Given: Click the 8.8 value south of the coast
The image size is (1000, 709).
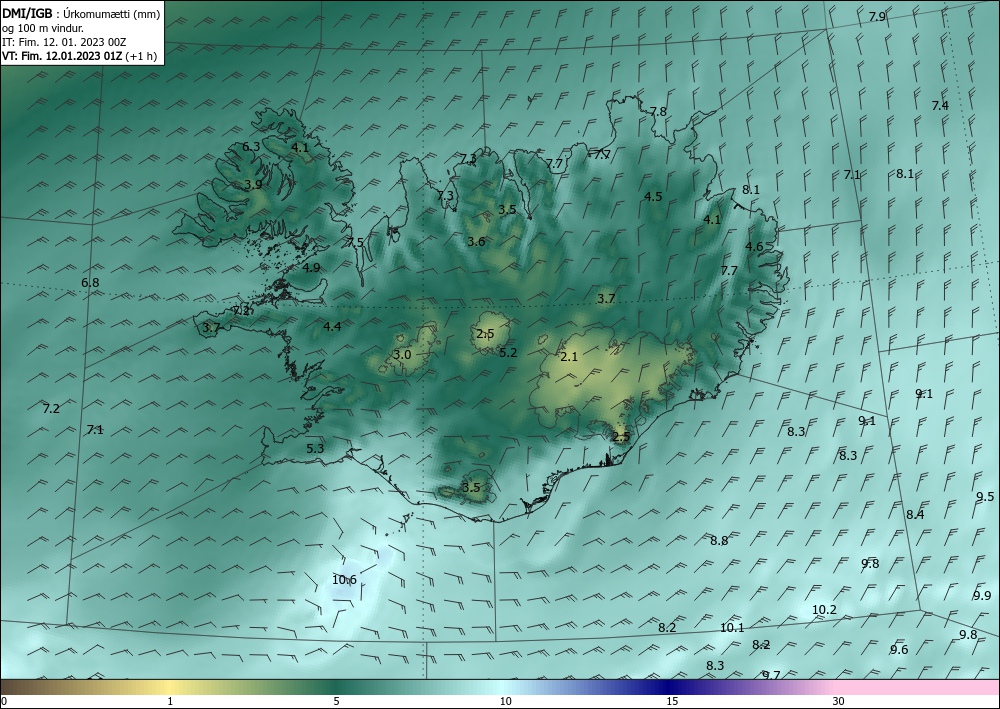Looking at the screenshot, I should click(x=719, y=541).
